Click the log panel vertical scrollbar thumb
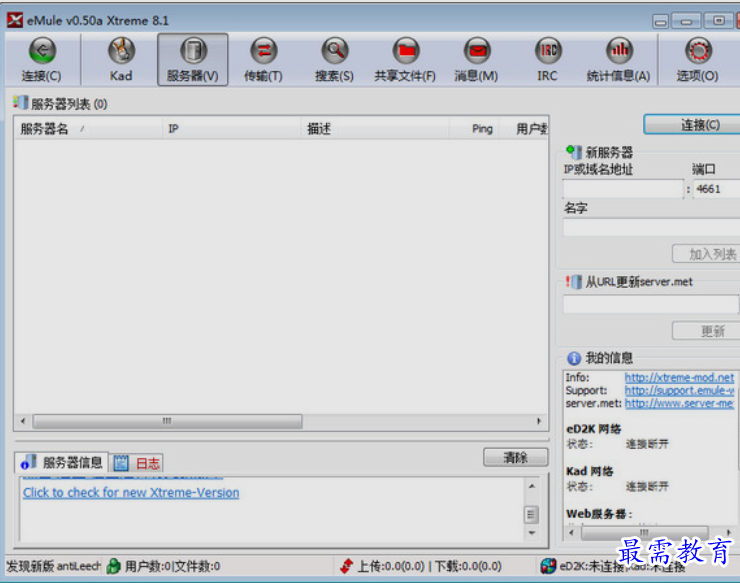 click(x=531, y=515)
